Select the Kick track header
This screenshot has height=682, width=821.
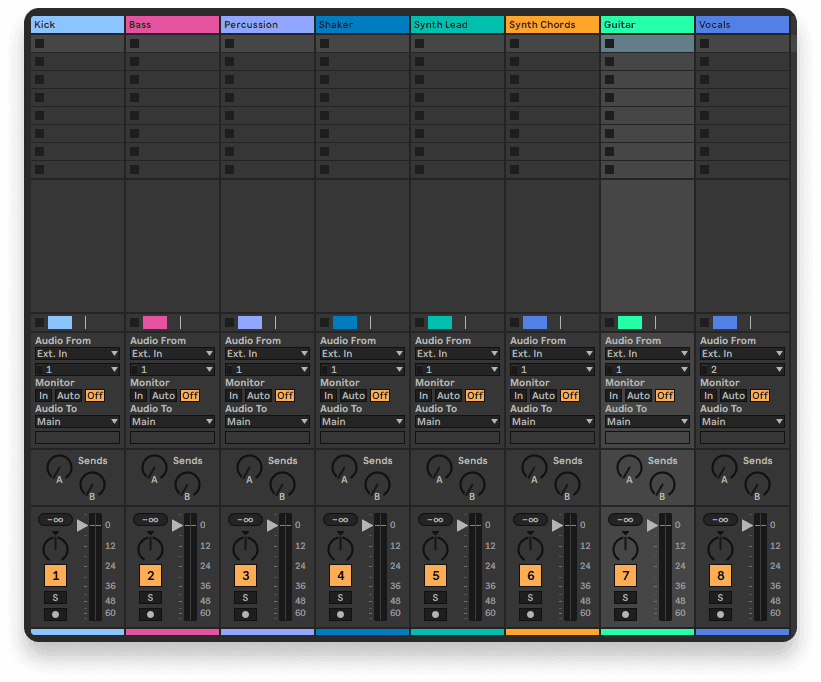(77, 25)
